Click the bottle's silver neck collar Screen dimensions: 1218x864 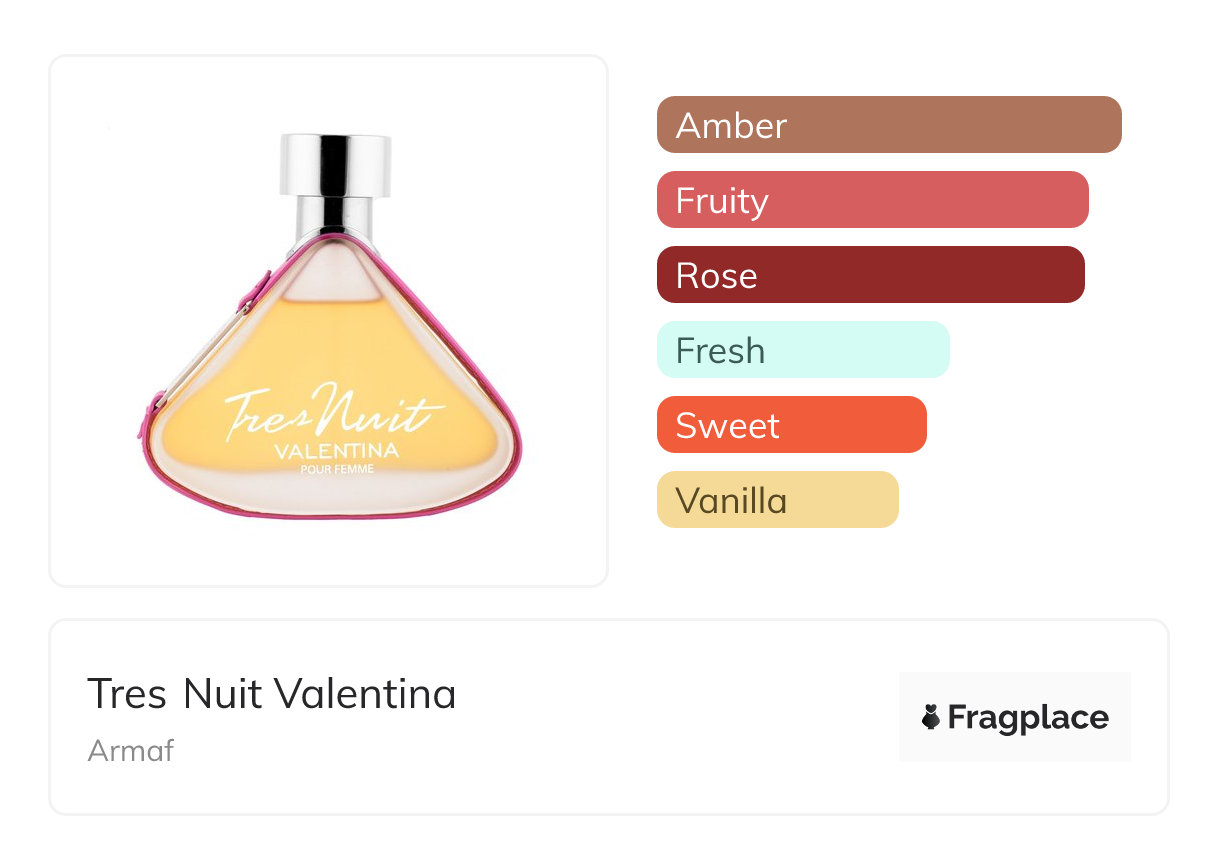click(335, 218)
